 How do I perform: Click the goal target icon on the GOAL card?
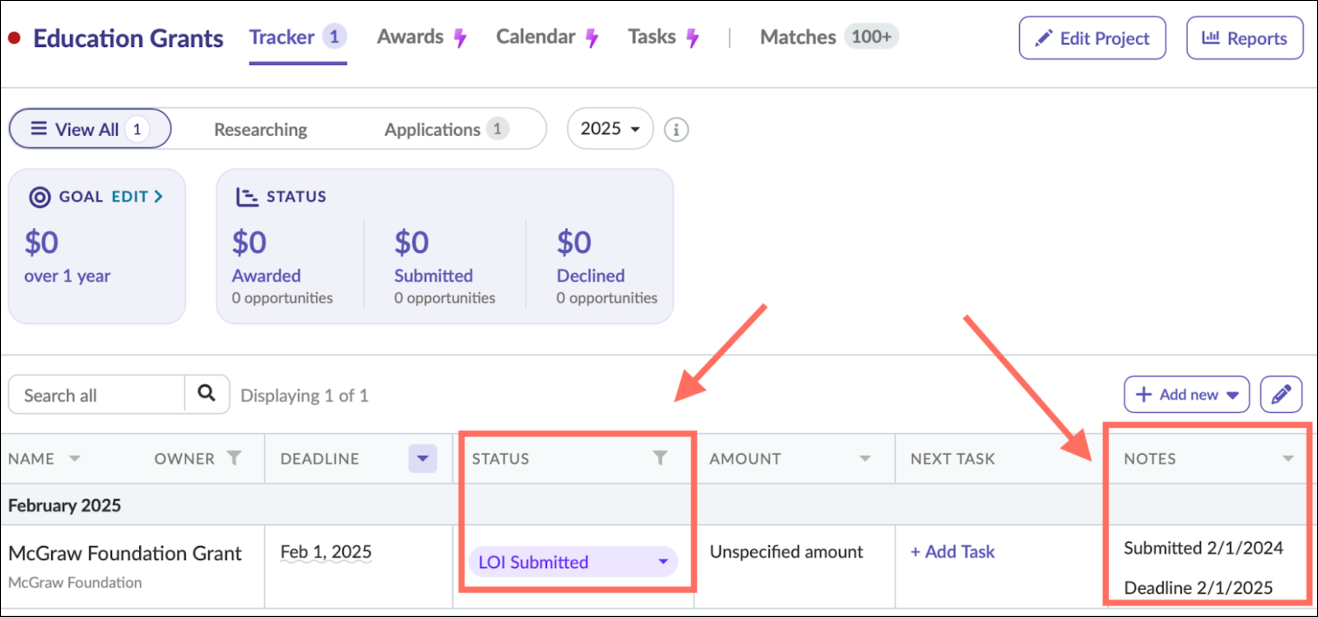pos(40,196)
